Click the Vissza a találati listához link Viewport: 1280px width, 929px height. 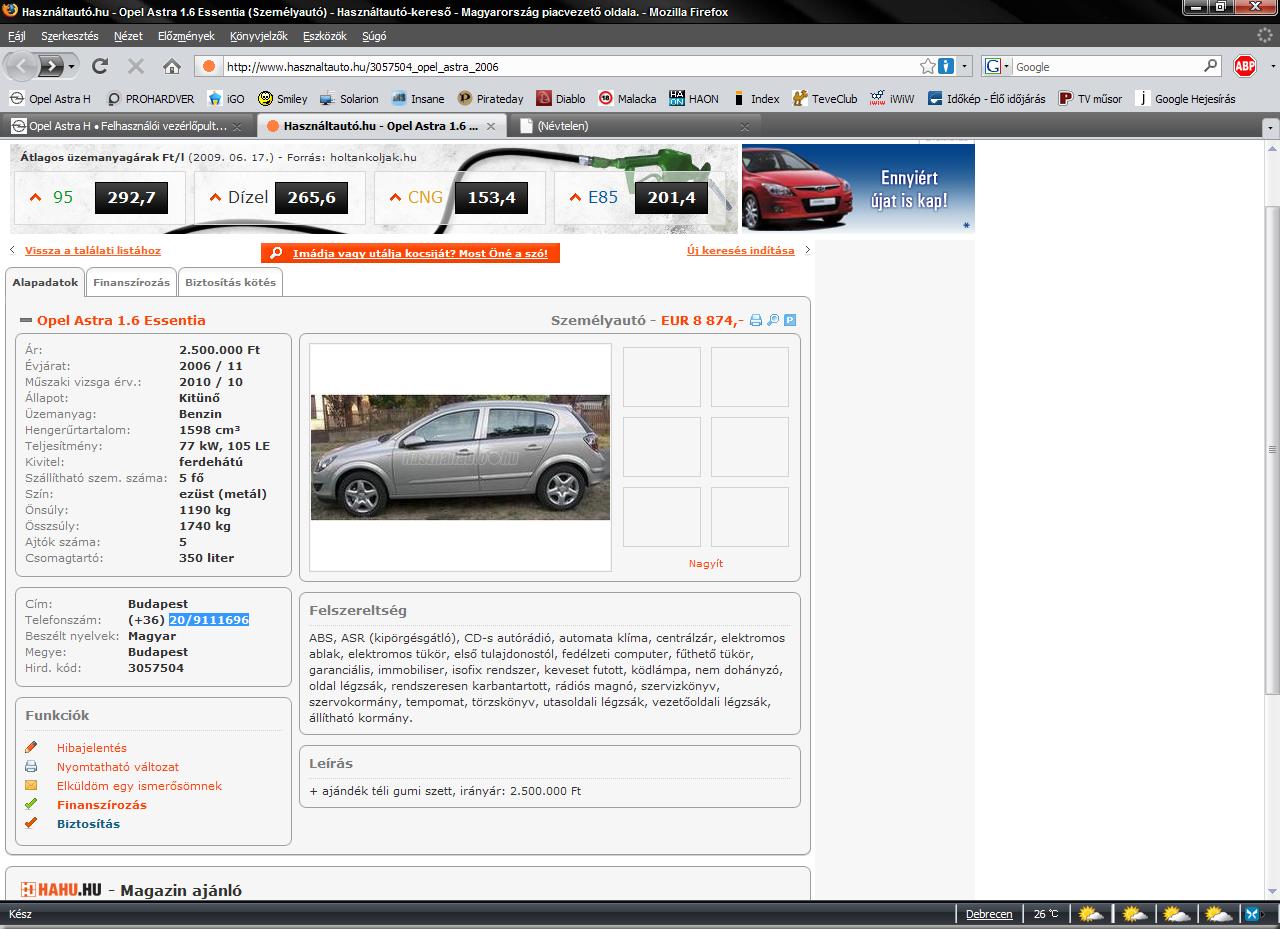[x=93, y=251]
